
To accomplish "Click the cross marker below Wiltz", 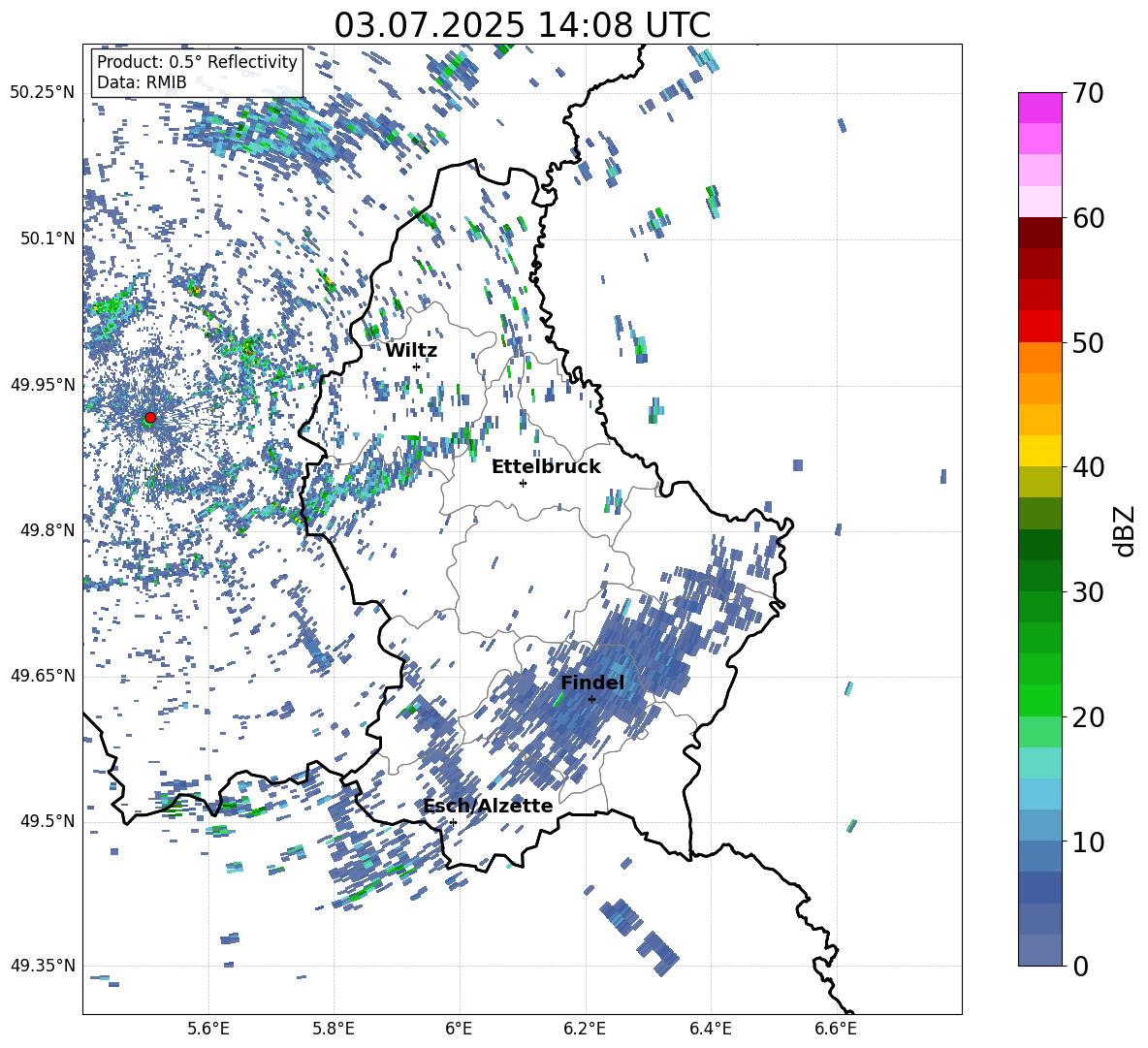I will tap(416, 366).
